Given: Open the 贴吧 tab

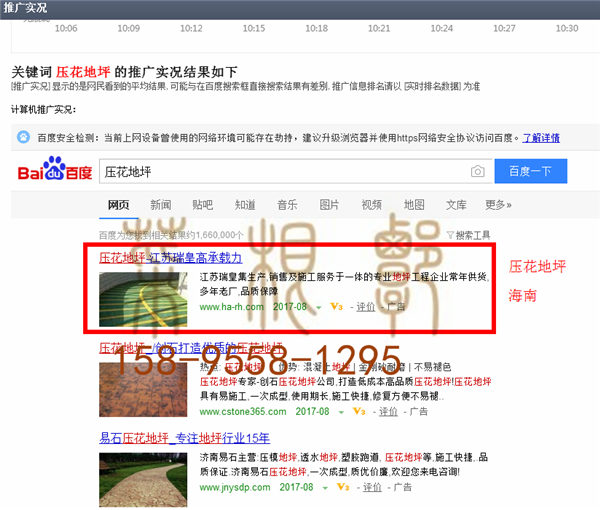Looking at the screenshot, I should 202,205.
